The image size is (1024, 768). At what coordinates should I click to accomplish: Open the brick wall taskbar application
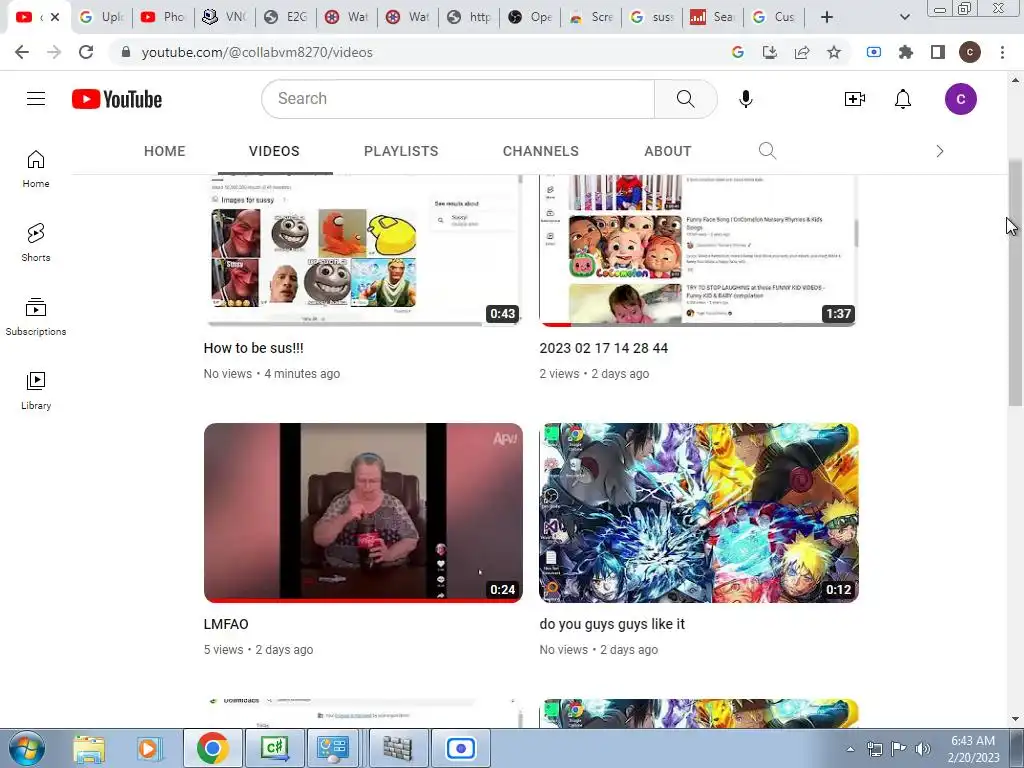[x=397, y=748]
